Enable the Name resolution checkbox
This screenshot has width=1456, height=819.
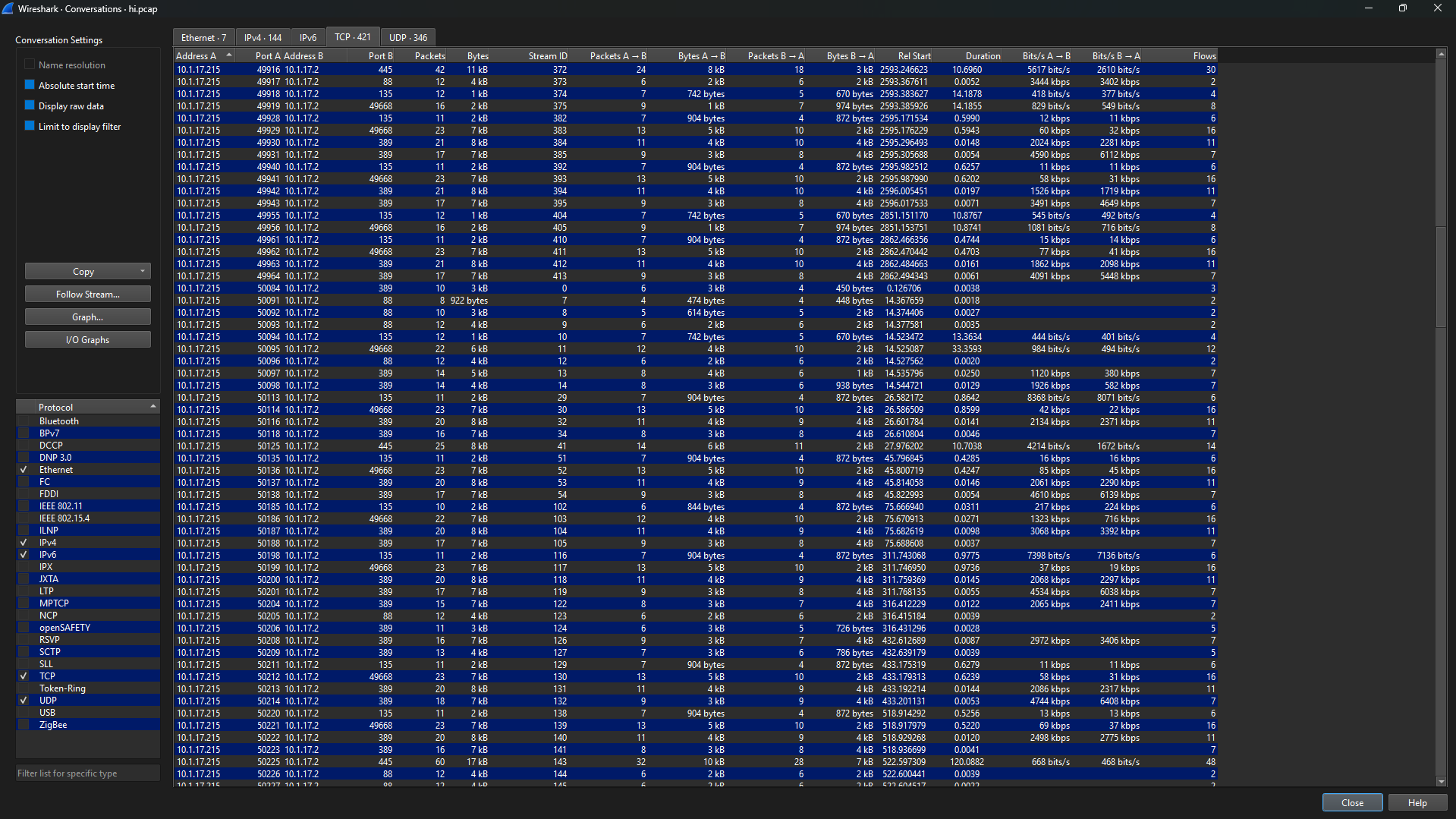point(30,65)
